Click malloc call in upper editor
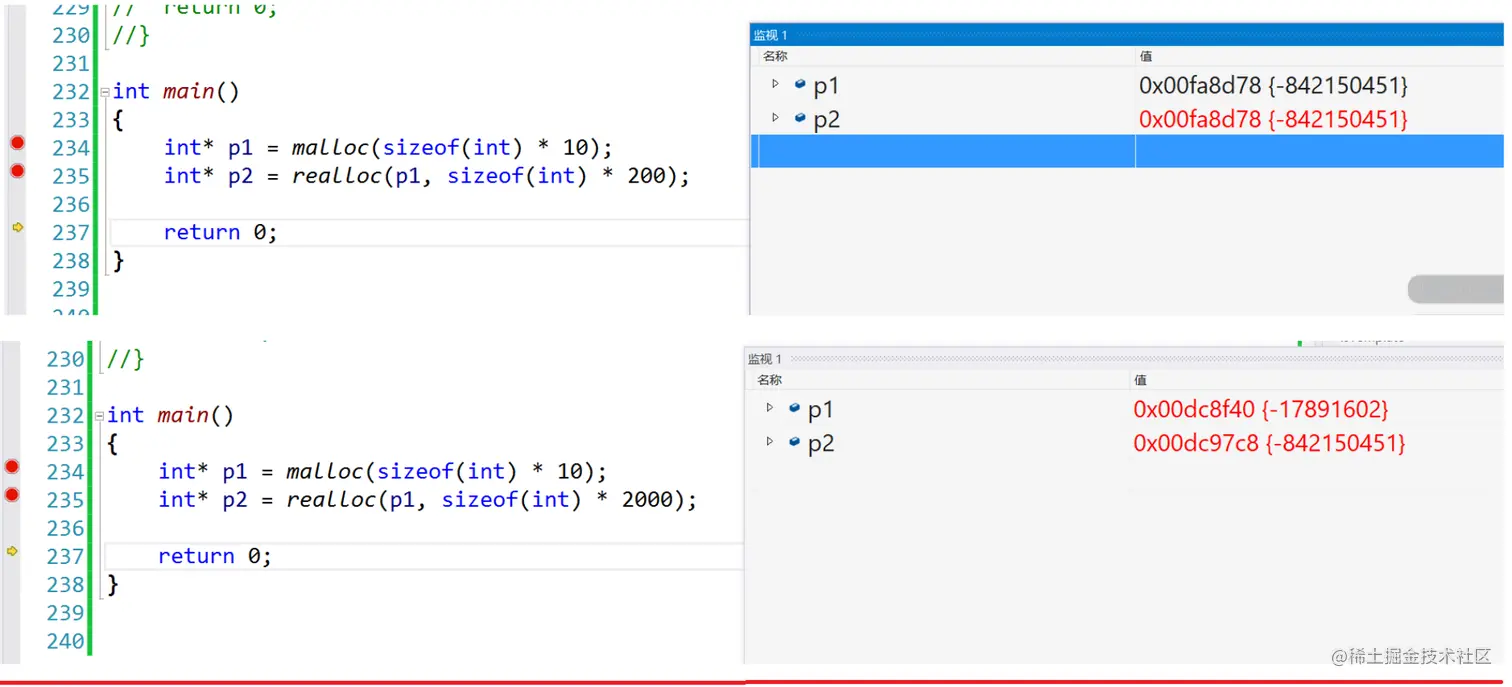The image size is (1512, 687). click(x=330, y=148)
